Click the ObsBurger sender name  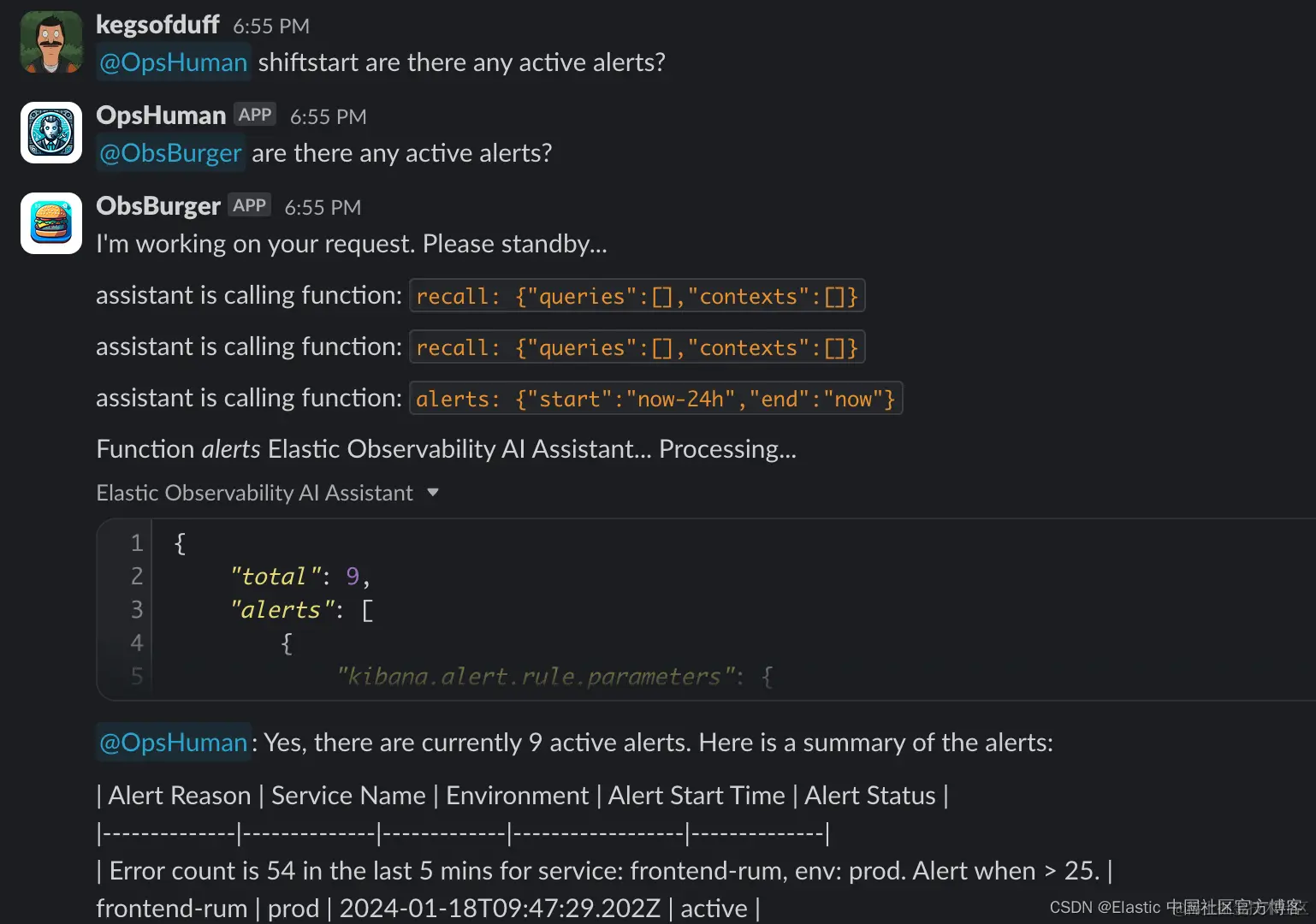click(x=158, y=205)
